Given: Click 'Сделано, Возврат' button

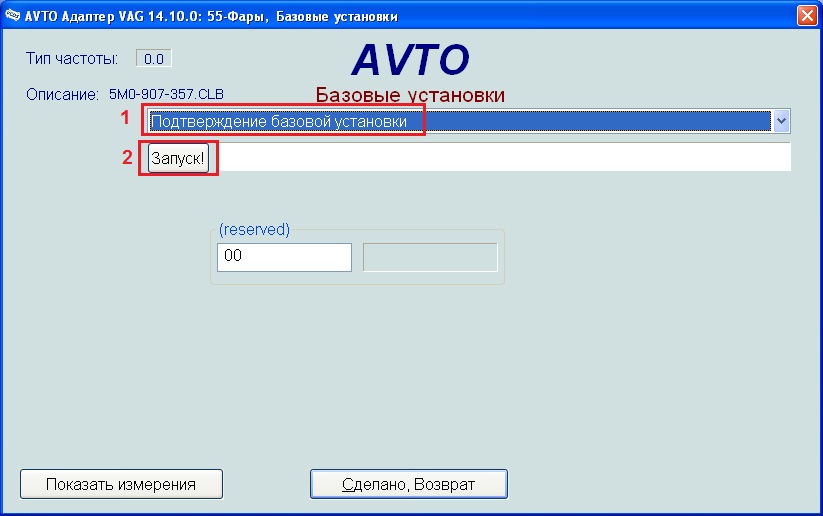Looking at the screenshot, I should point(408,484).
